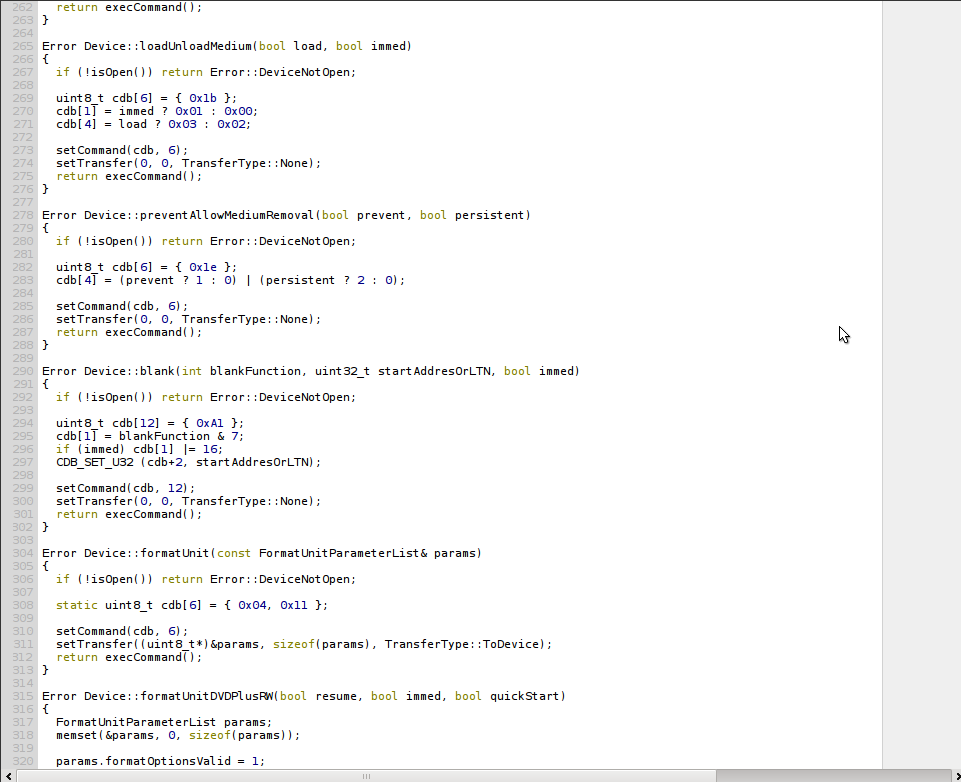Click 'persistent' parameter on line 278
961x782 pixels.
(489, 215)
